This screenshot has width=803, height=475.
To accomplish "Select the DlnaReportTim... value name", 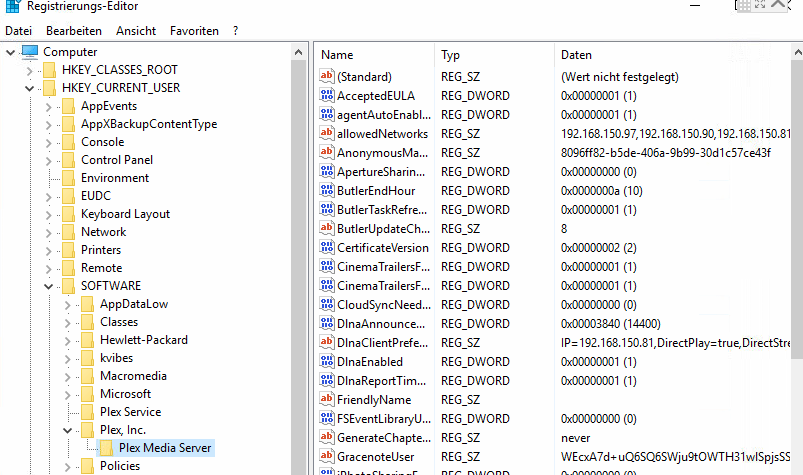I will 381,381.
